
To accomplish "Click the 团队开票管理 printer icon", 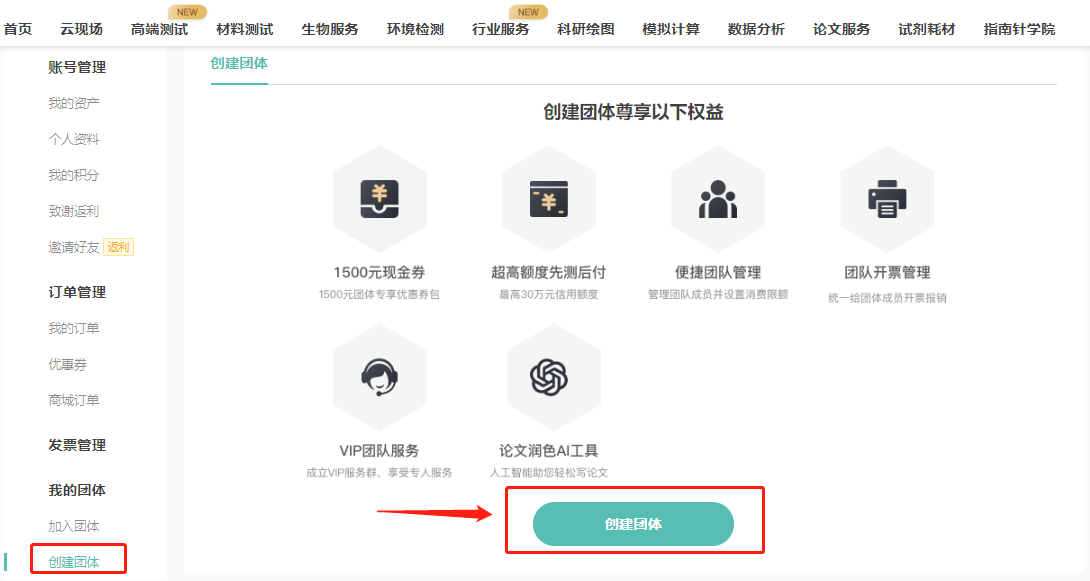I will tap(886, 197).
